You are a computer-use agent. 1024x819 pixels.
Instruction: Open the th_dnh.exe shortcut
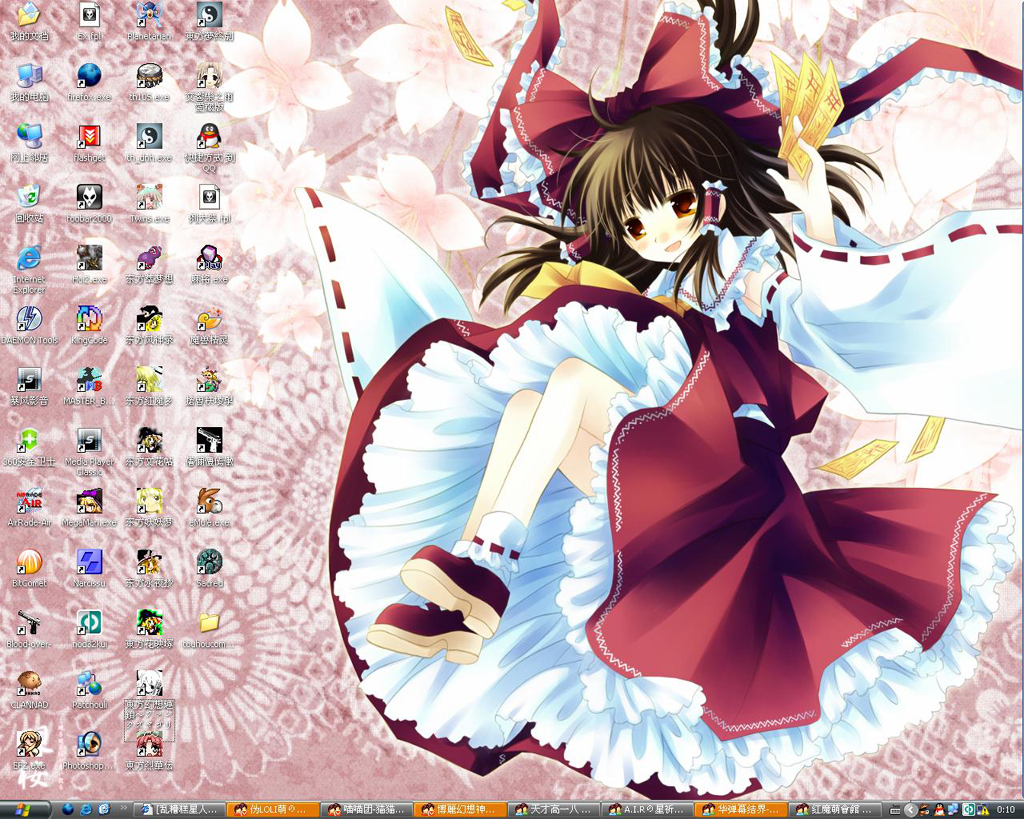pos(149,143)
